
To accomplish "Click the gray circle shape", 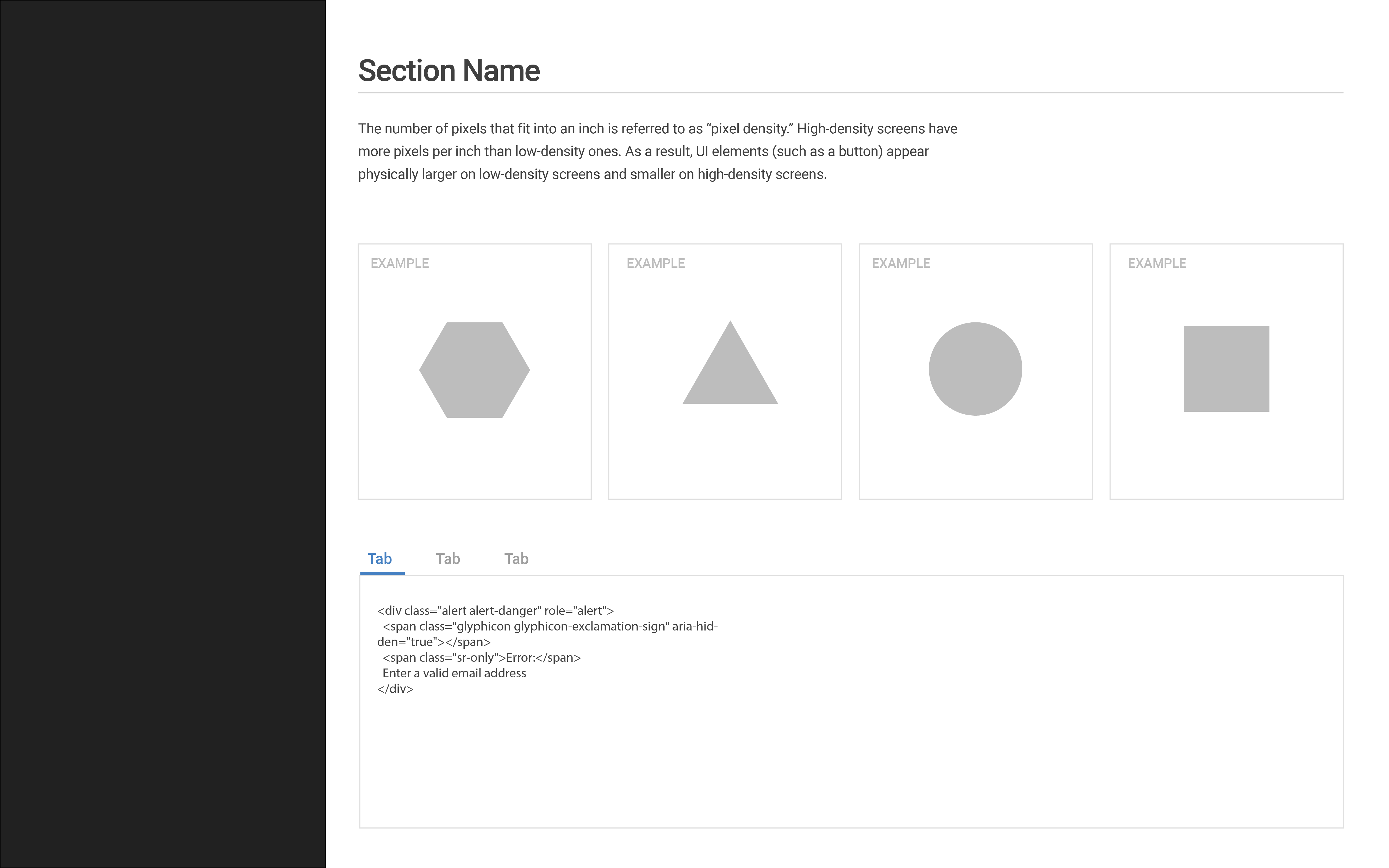I will [x=975, y=369].
